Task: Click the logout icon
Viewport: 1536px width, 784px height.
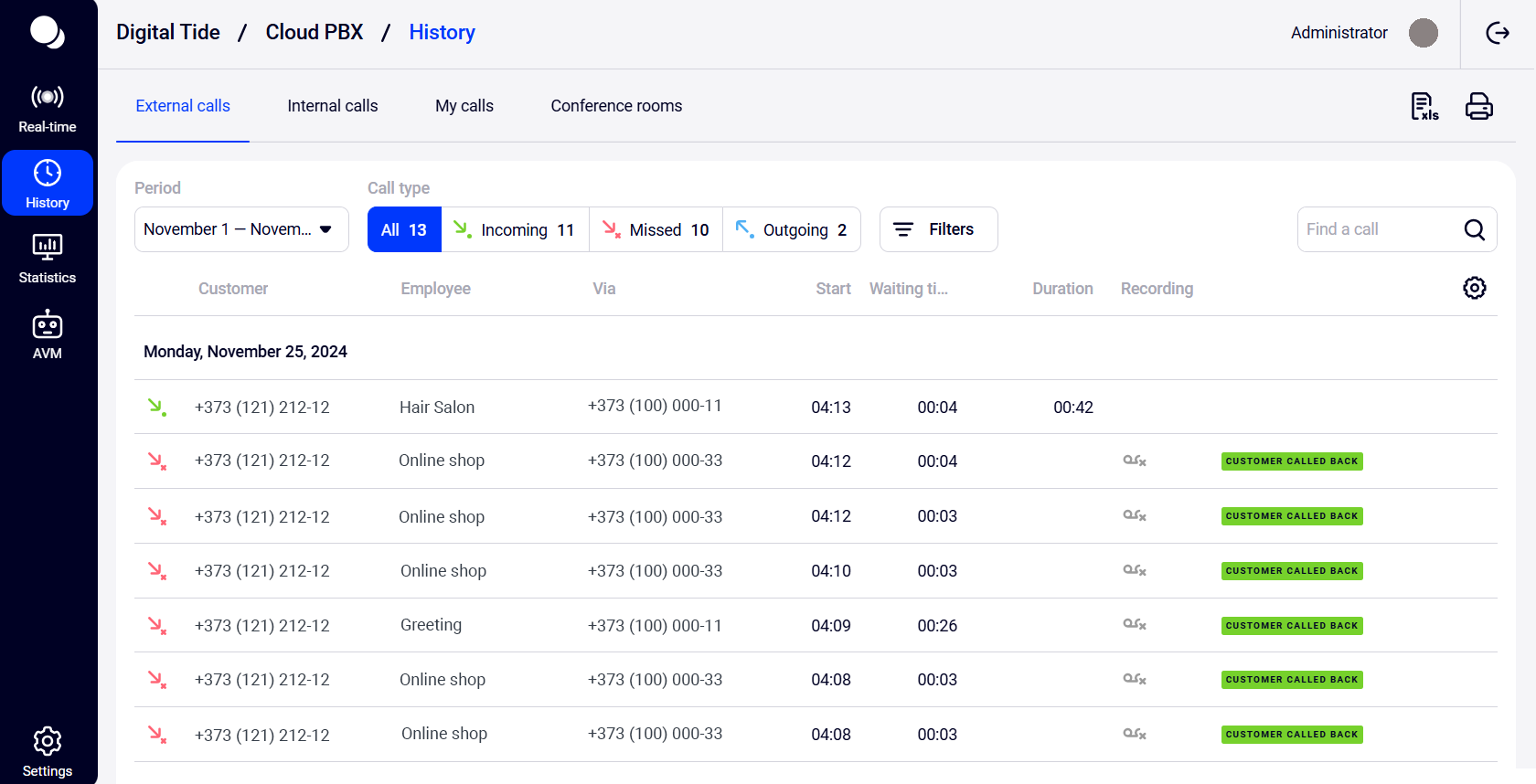Action: coord(1498,34)
